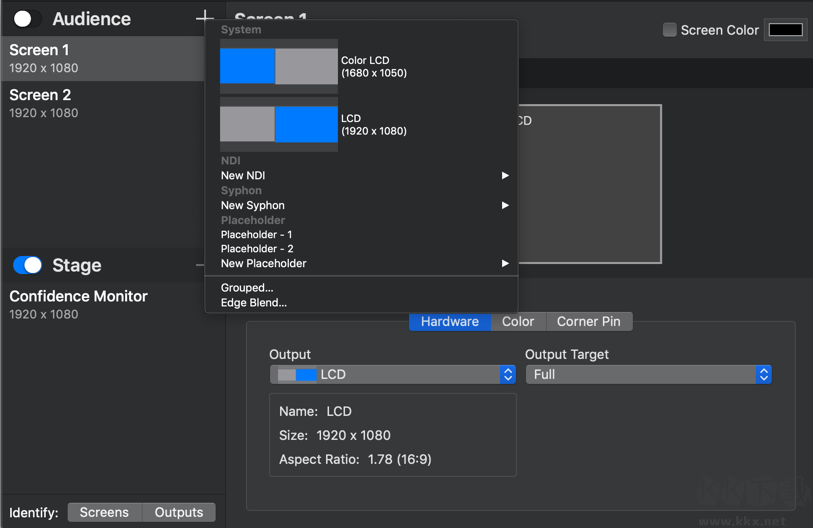Select Placeholder - 1 menu item
The image size is (813, 528).
coord(257,234)
